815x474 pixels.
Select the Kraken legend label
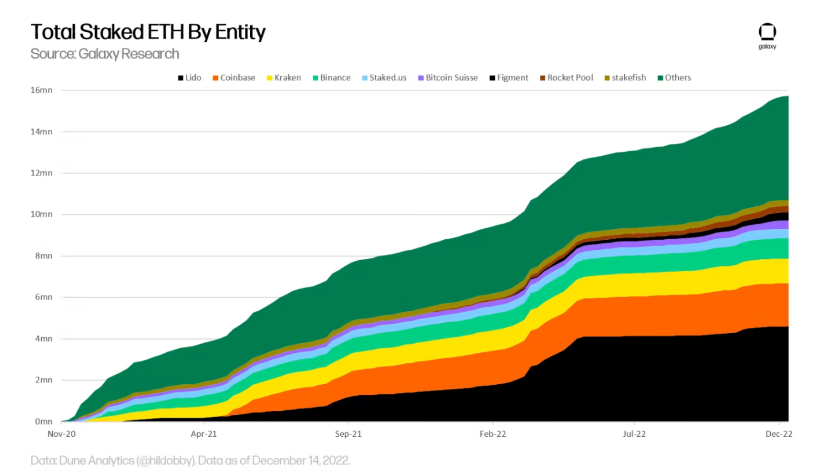(x=288, y=77)
